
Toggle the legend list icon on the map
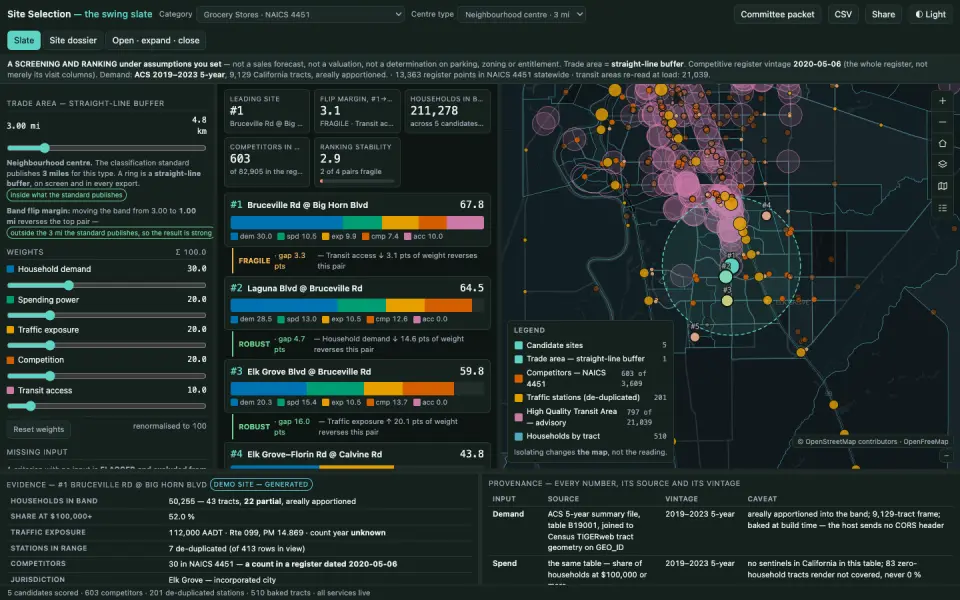pos(942,208)
